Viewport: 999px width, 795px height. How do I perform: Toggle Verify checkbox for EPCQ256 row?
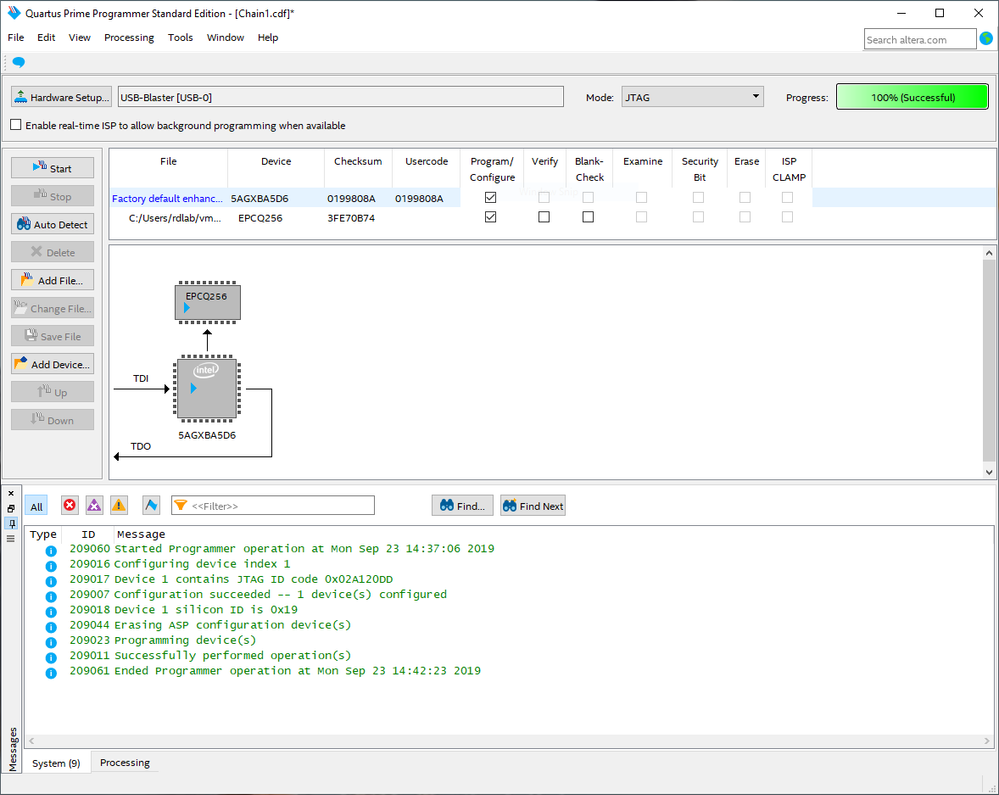click(x=544, y=217)
